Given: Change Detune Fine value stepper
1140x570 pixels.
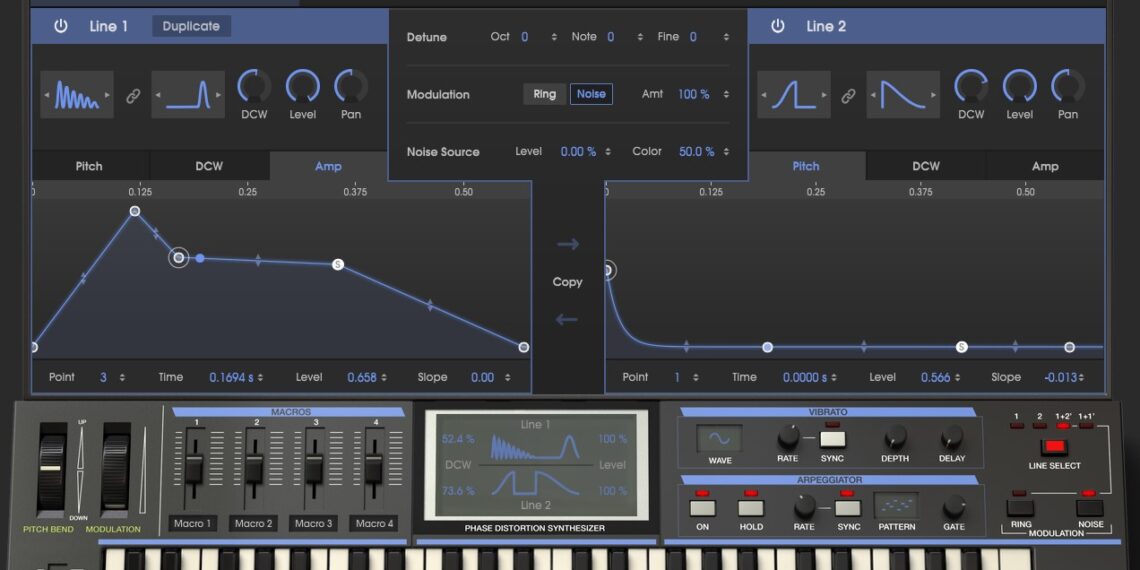Looking at the screenshot, I should point(726,37).
